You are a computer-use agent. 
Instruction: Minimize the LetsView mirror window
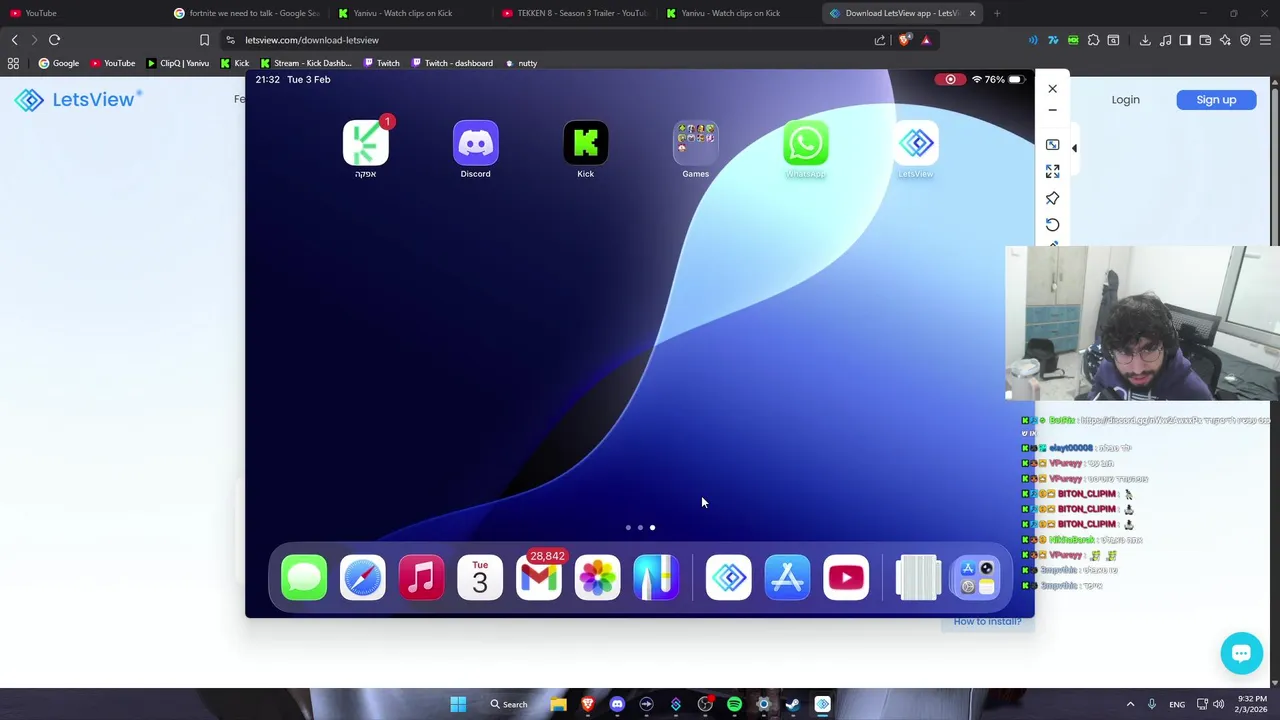coord(1052,110)
